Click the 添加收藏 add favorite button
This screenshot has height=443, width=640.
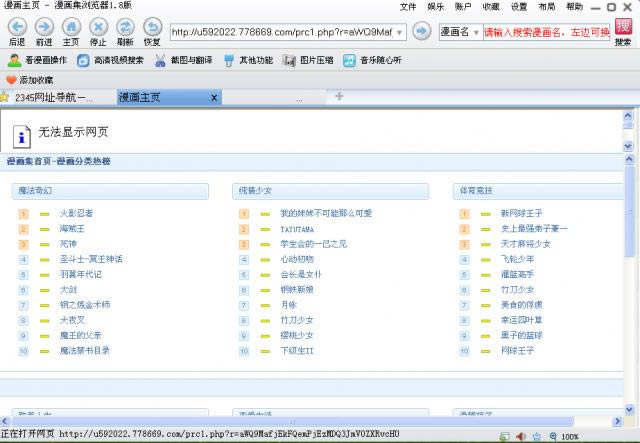(x=30, y=79)
